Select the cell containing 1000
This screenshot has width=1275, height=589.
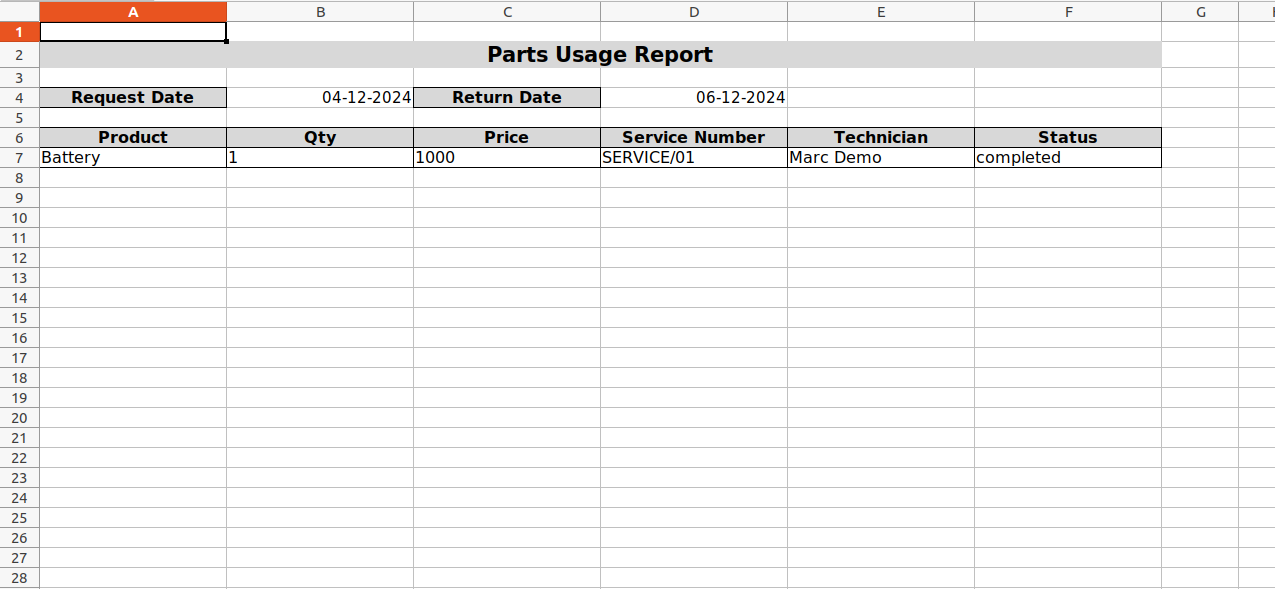507,157
